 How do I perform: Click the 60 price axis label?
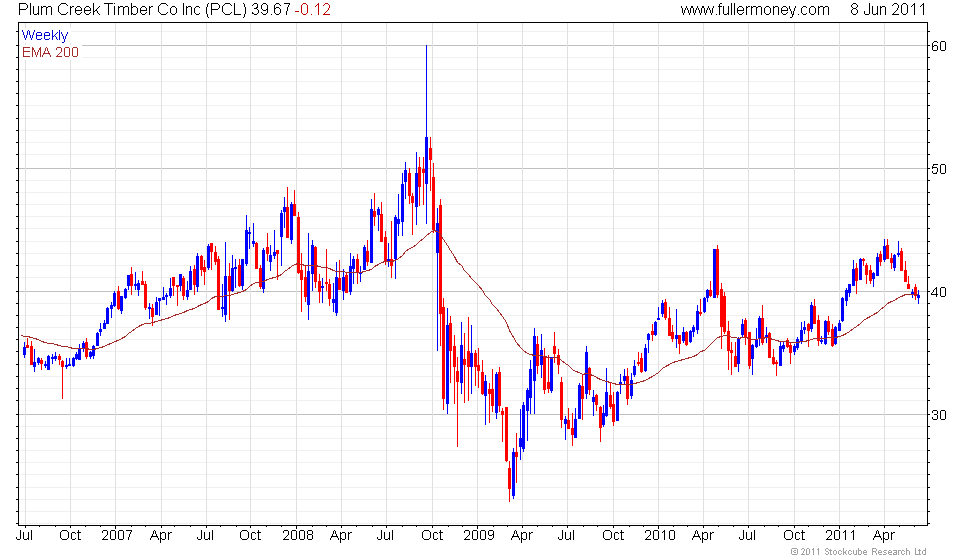(939, 46)
